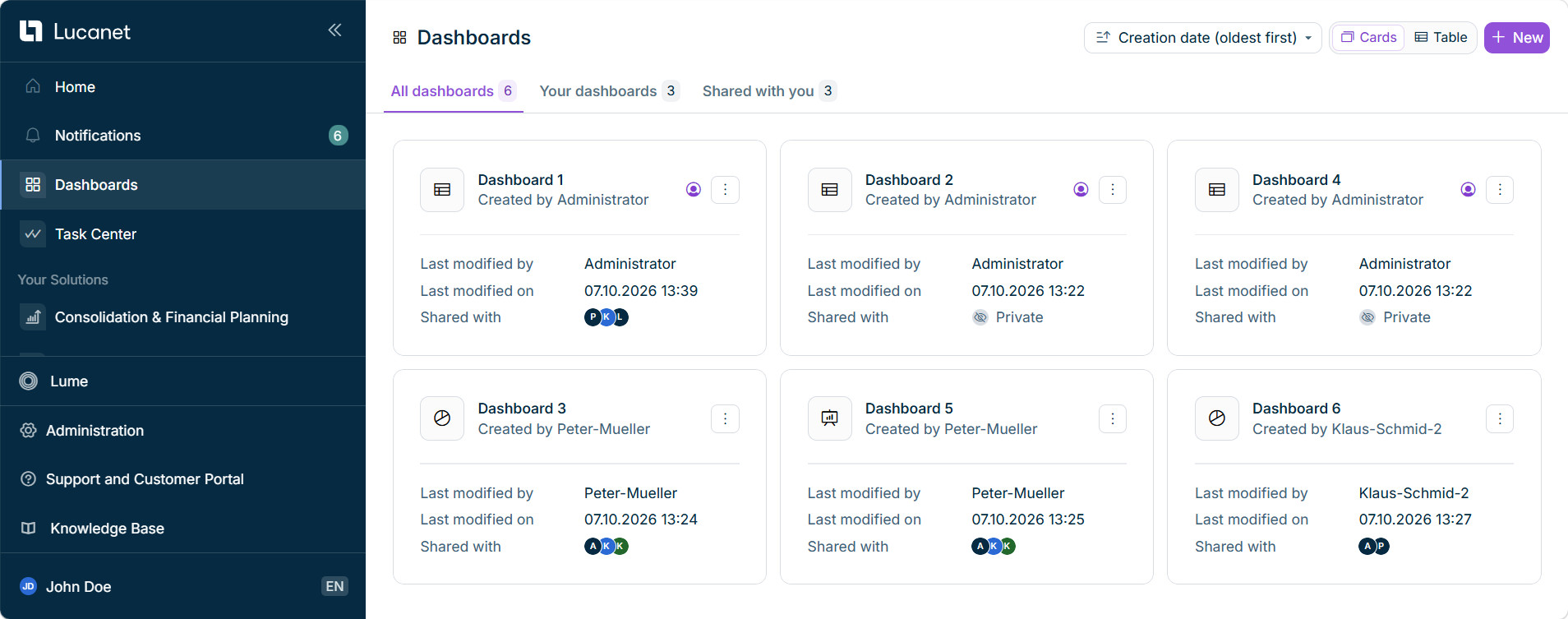Open Support and Customer Portal
The width and height of the screenshot is (1568, 619).
point(182,479)
